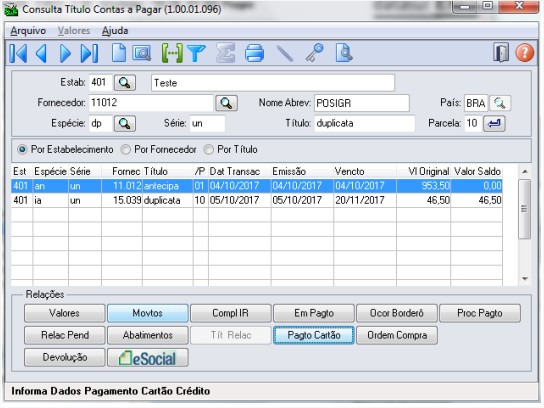
Task: Click the Título field with duplicata
Action: [365, 124]
